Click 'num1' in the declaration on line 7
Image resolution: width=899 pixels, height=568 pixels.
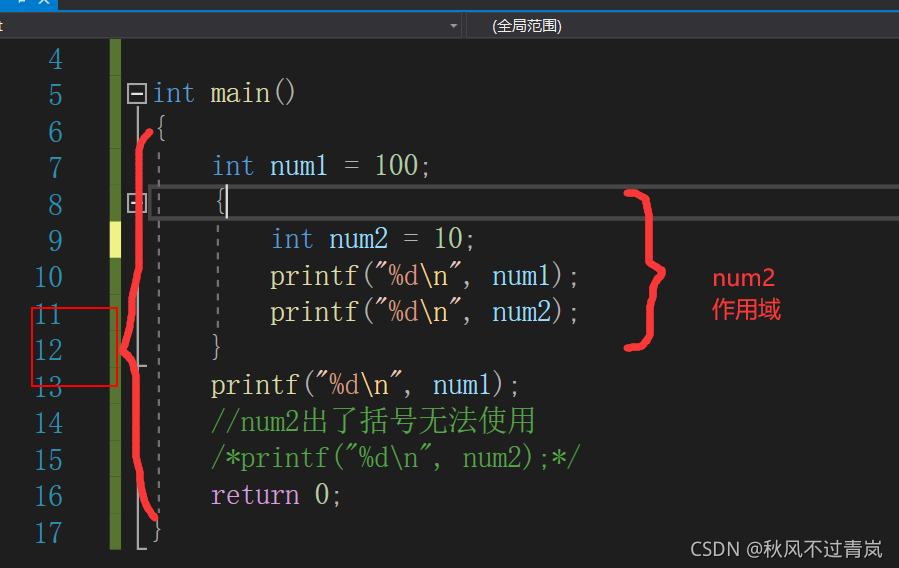298,166
